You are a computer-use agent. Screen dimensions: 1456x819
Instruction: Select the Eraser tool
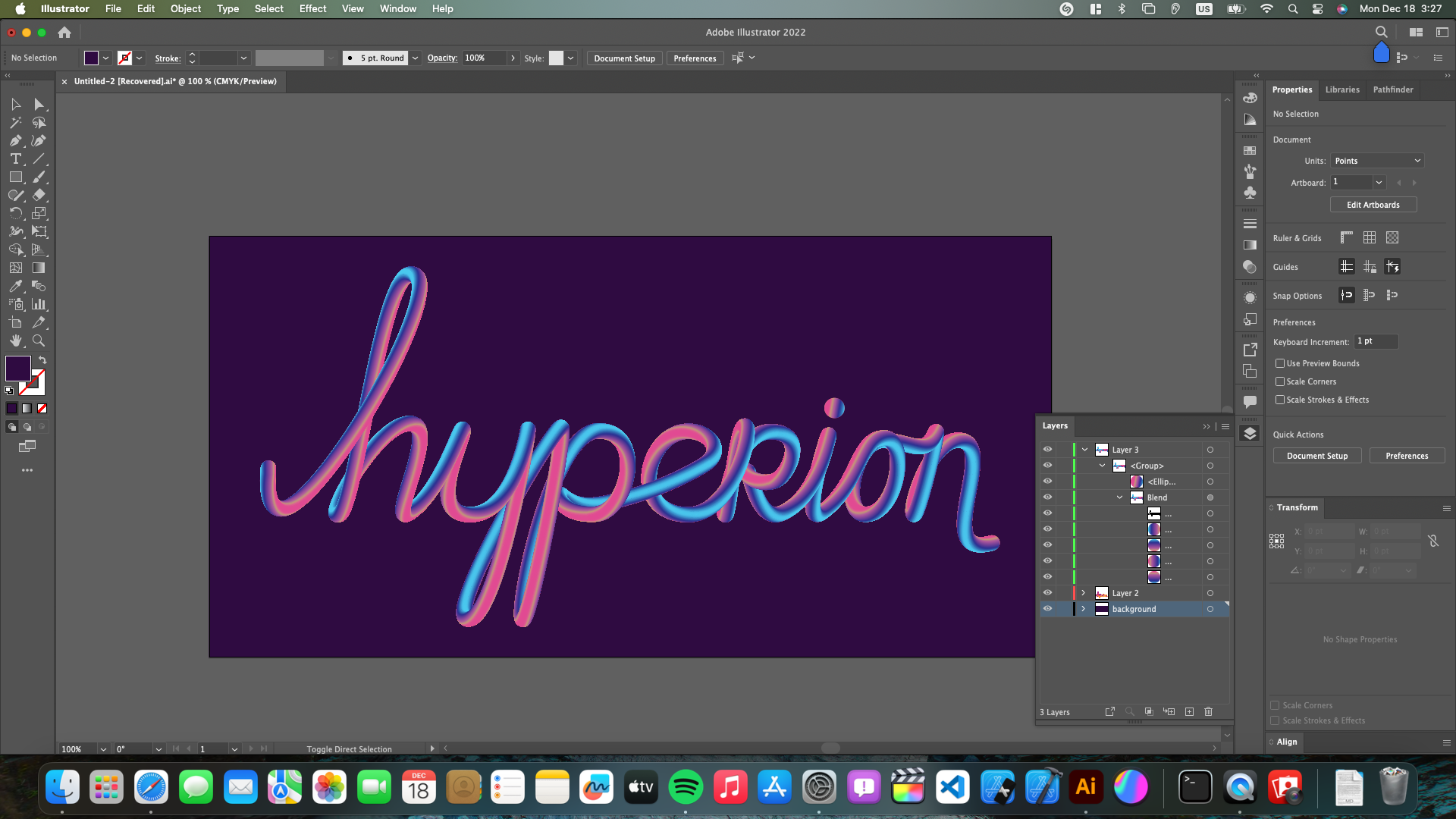(x=39, y=196)
